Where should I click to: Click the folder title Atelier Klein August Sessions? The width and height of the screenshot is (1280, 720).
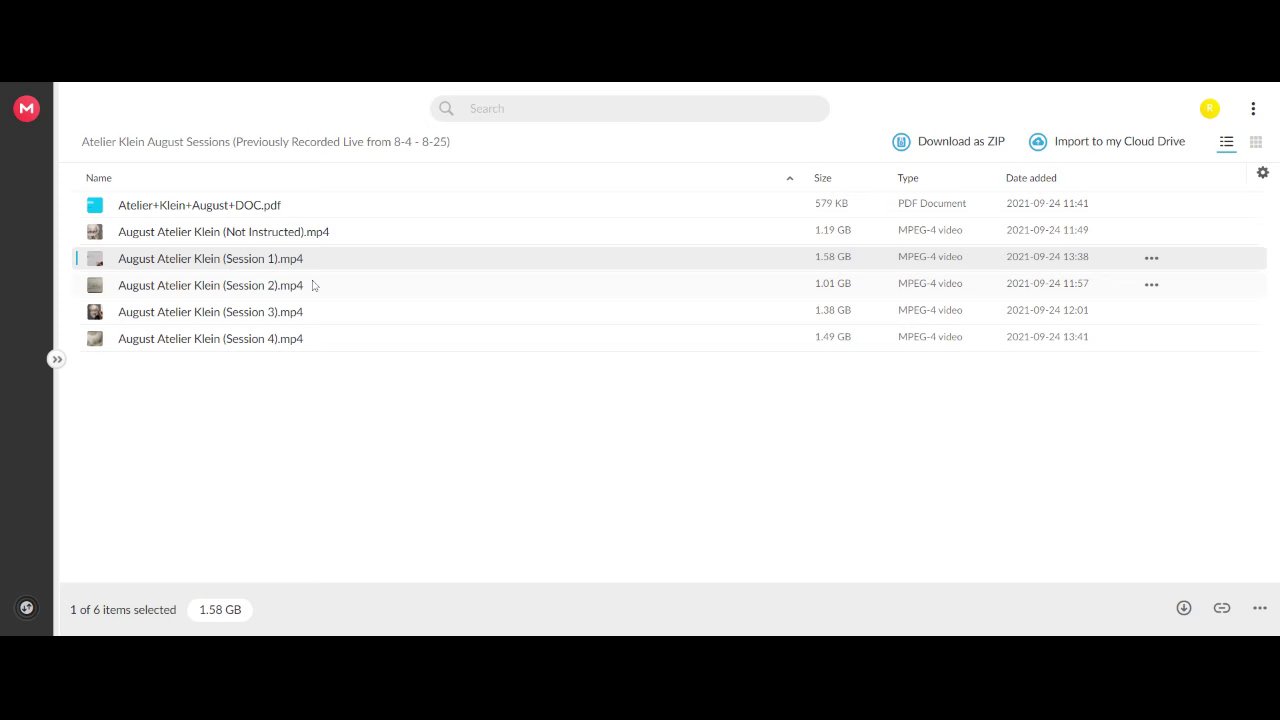(x=266, y=142)
